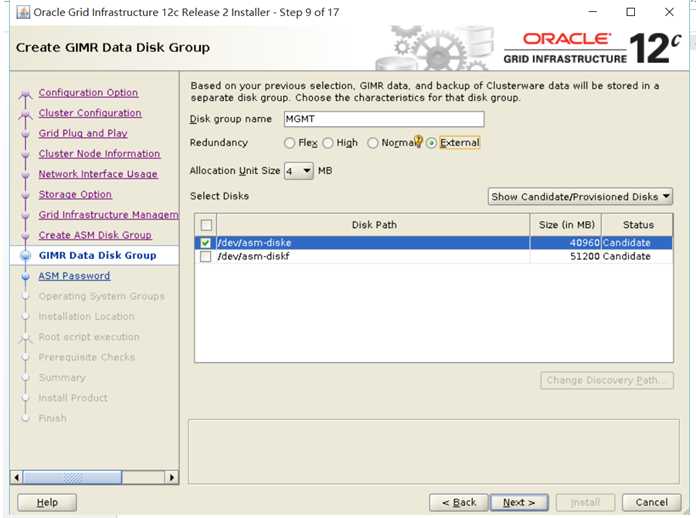Screen dimensions: 696x518
Task: Open Storage Option step
Action: click(x=75, y=195)
